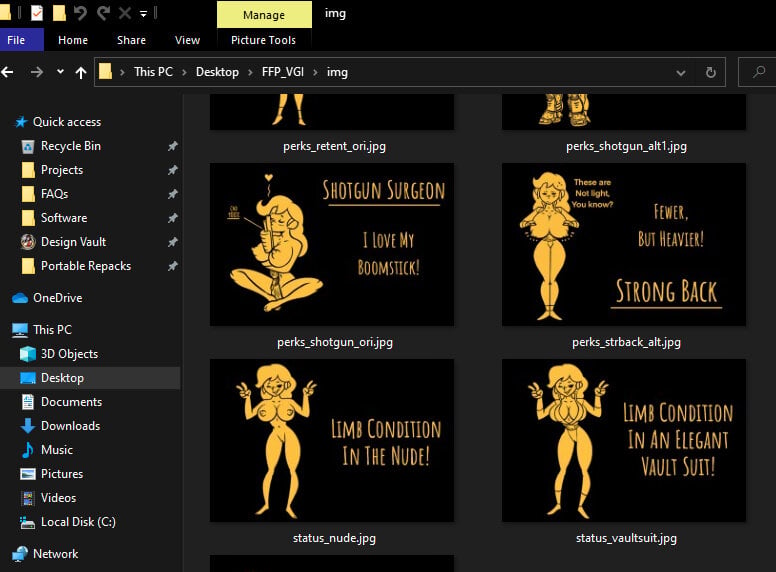Viewport: 776px width, 572px height.
Task: Click the folder icon in address bar
Action: coord(105,72)
